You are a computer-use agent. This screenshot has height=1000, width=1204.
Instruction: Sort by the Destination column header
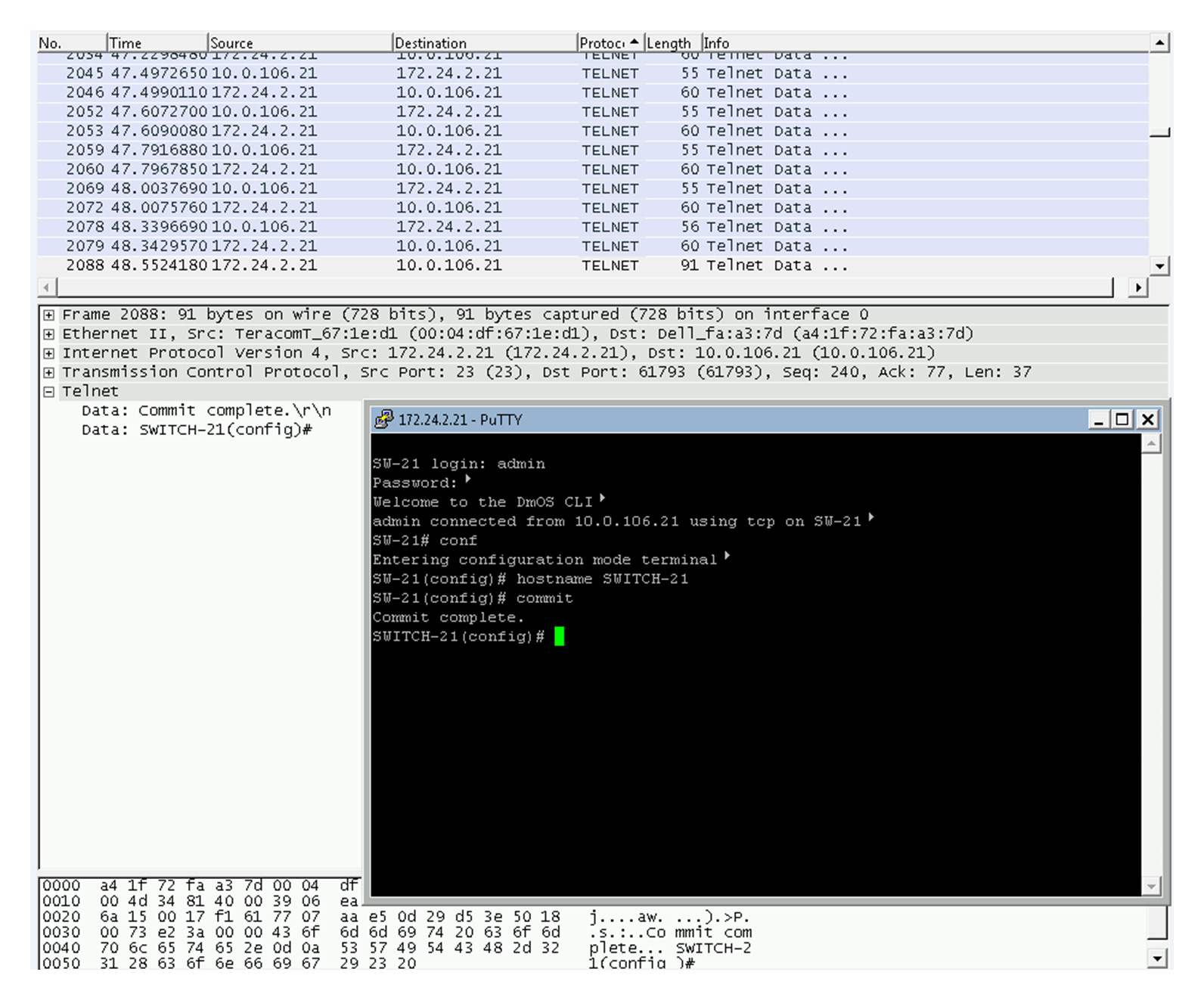click(x=484, y=43)
